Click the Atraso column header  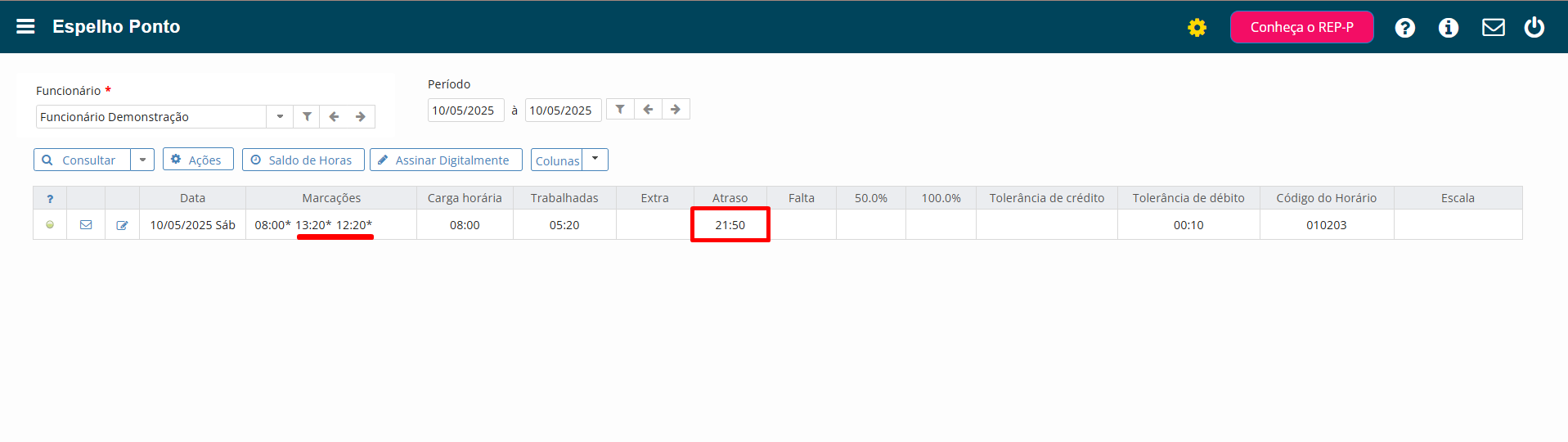tap(730, 198)
